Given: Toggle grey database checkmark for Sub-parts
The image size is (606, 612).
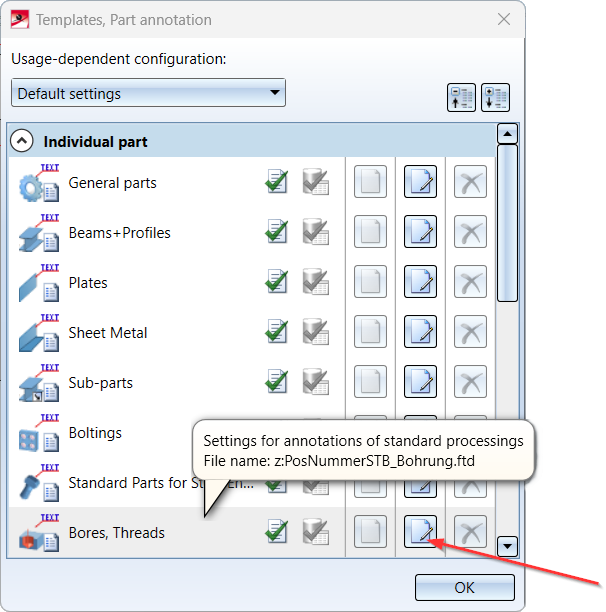Looking at the screenshot, I should point(316,381).
